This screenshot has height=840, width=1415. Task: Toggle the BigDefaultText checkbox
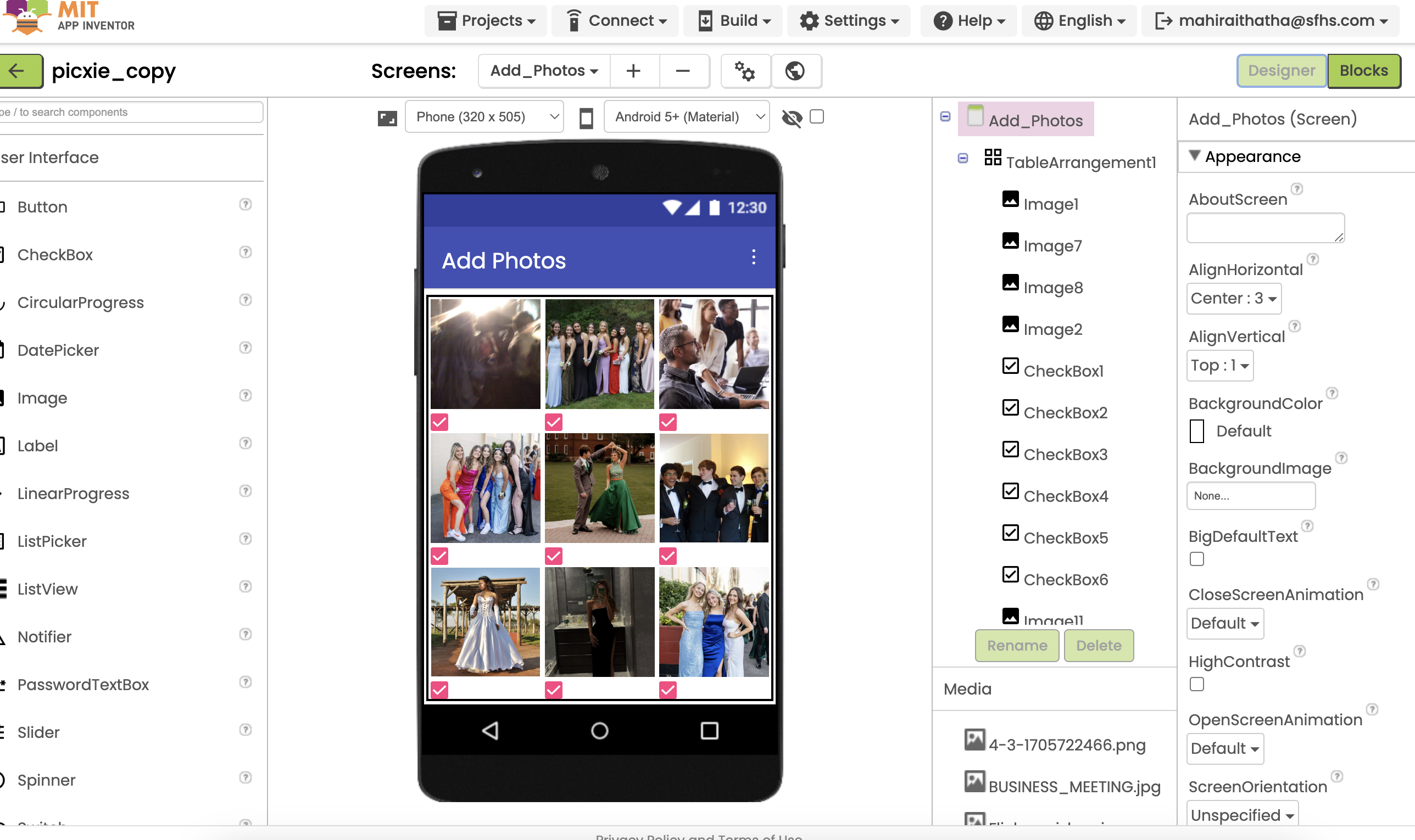(1196, 559)
